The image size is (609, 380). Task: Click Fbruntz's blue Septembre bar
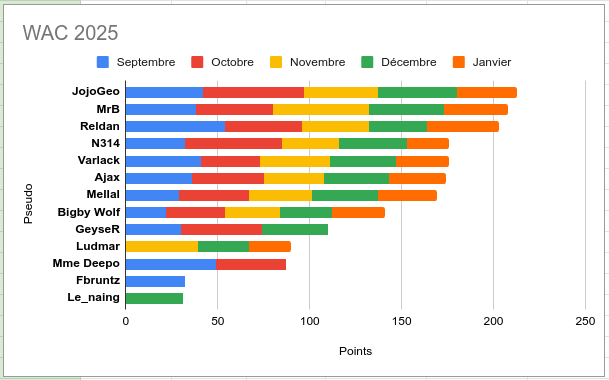(x=155, y=281)
